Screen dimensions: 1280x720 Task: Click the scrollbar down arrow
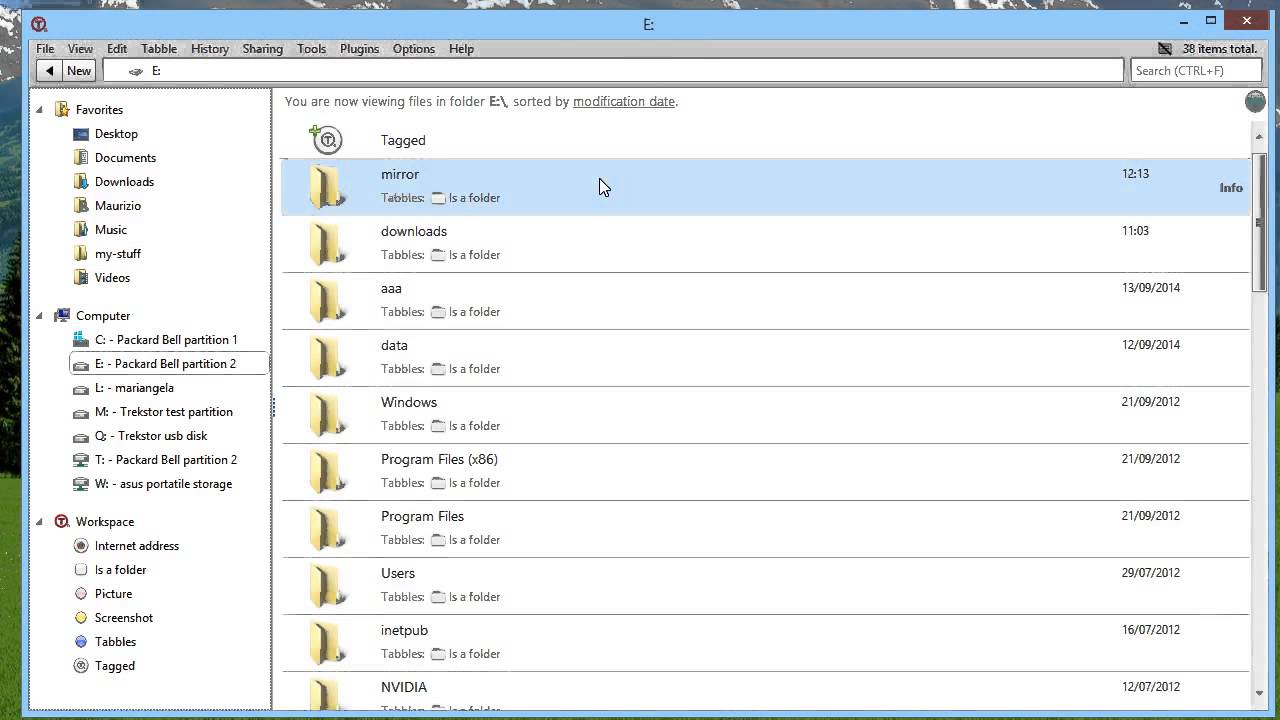pos(1259,693)
